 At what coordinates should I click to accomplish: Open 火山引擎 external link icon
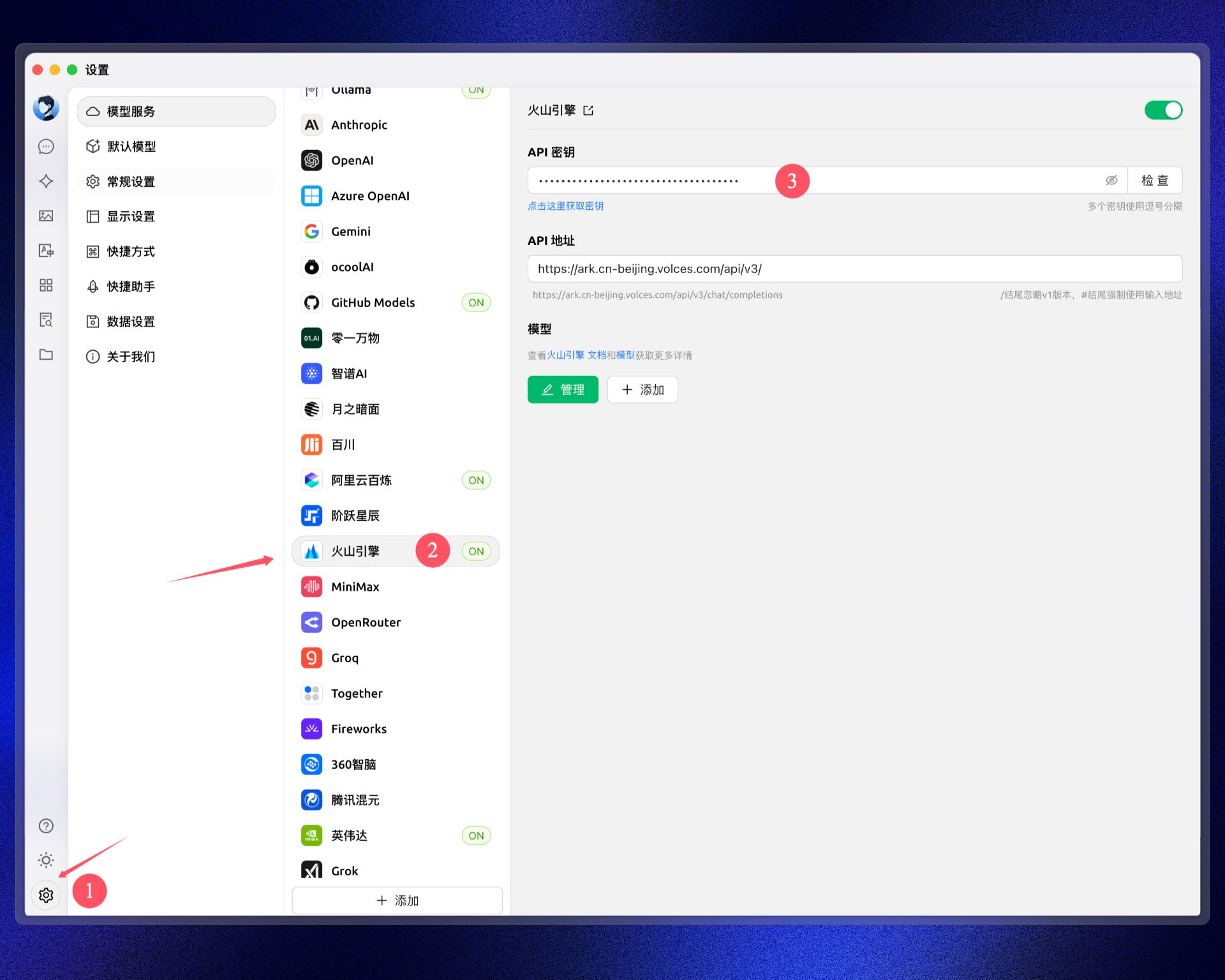point(588,110)
